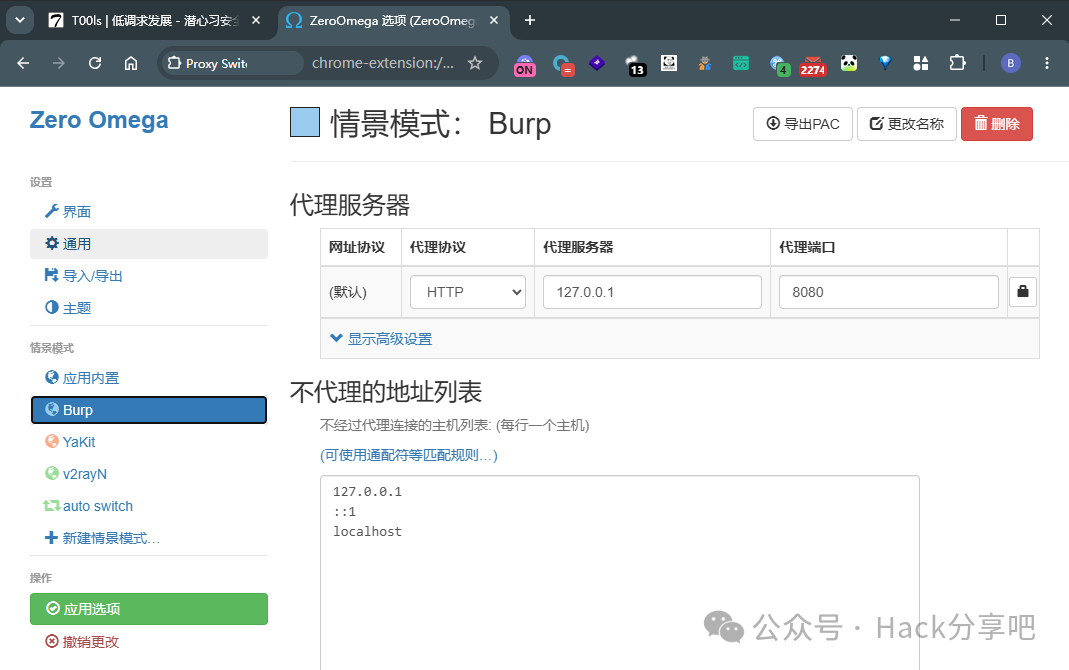
Task: Open the blue diamond gem extension
Action: click(x=885, y=63)
